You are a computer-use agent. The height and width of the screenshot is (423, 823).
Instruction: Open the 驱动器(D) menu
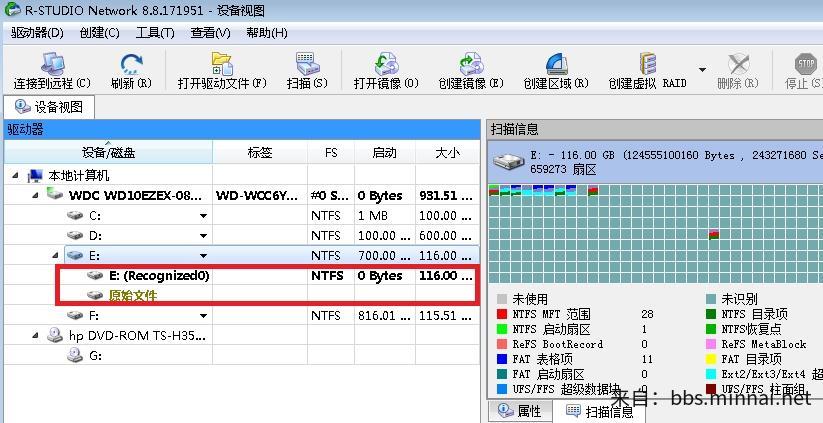tap(37, 32)
